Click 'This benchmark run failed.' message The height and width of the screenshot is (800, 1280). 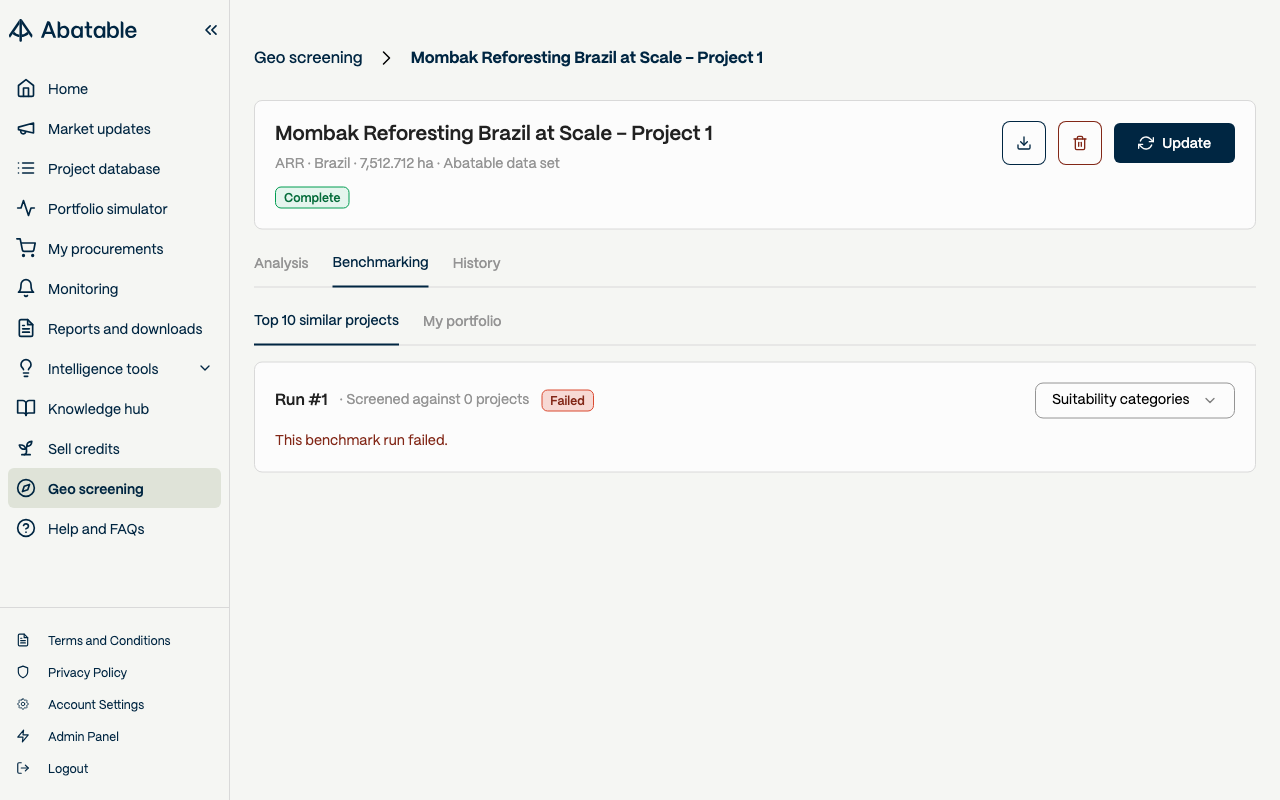361,440
